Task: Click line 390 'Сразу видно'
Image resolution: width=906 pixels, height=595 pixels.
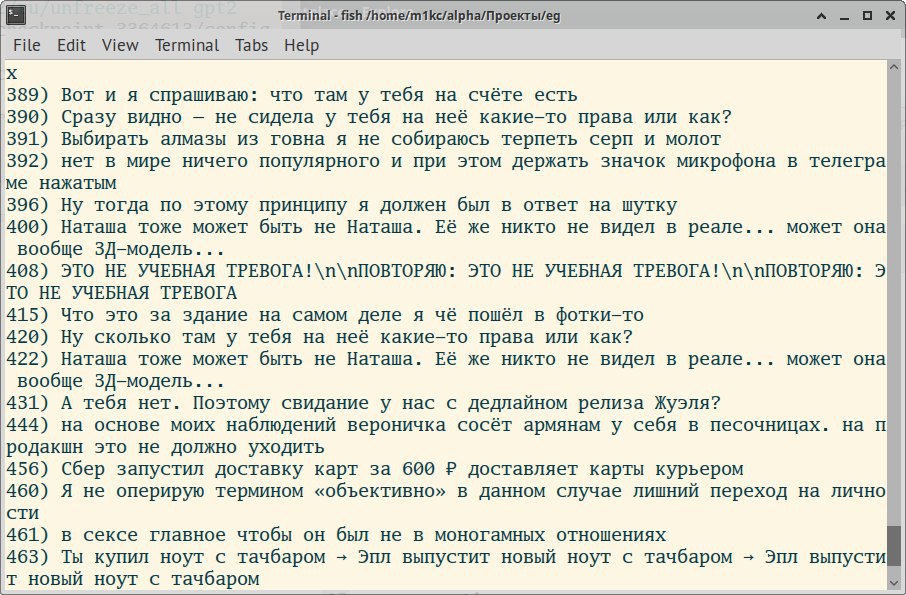Action: [369, 117]
